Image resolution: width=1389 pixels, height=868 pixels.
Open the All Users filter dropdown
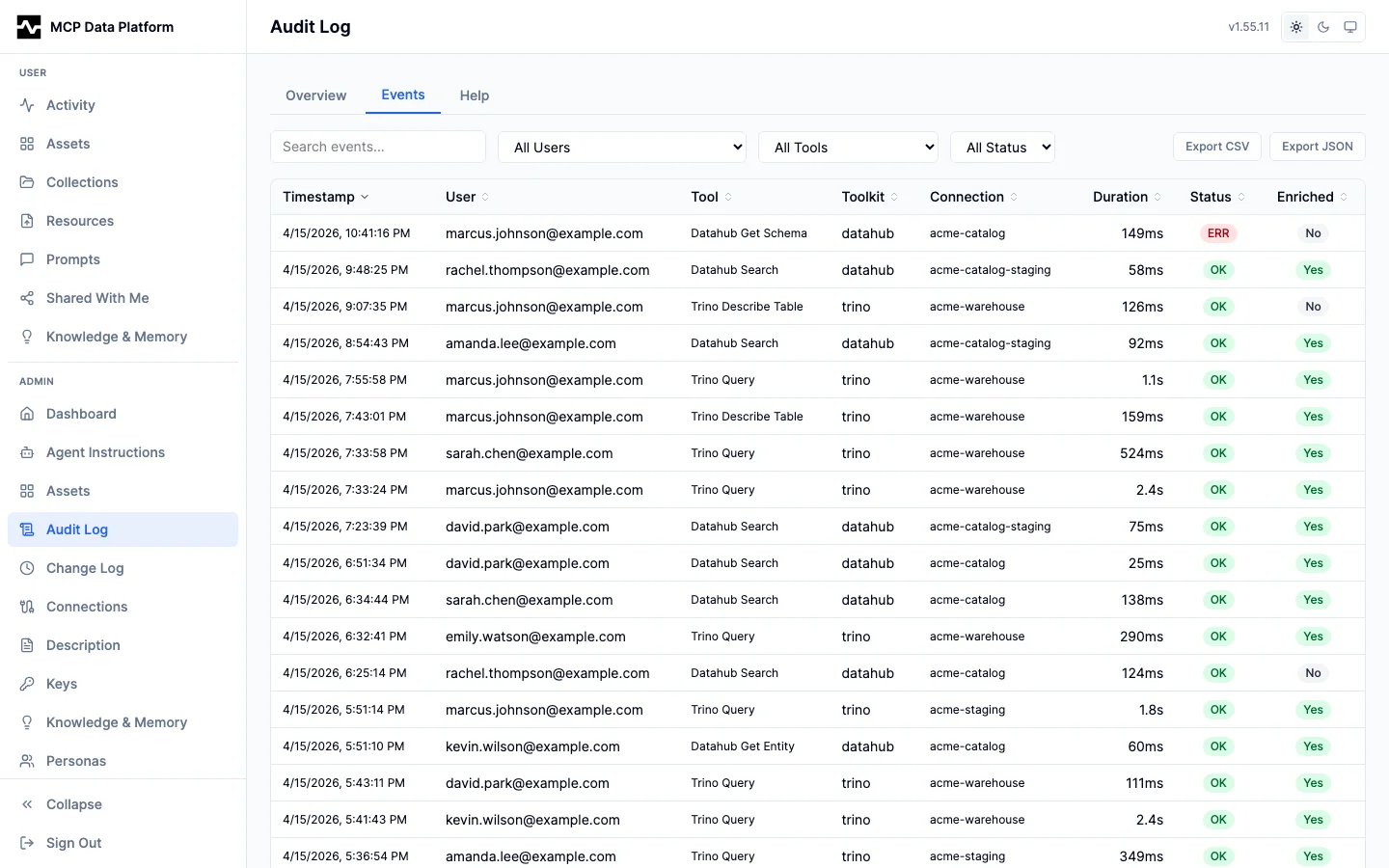(x=622, y=147)
